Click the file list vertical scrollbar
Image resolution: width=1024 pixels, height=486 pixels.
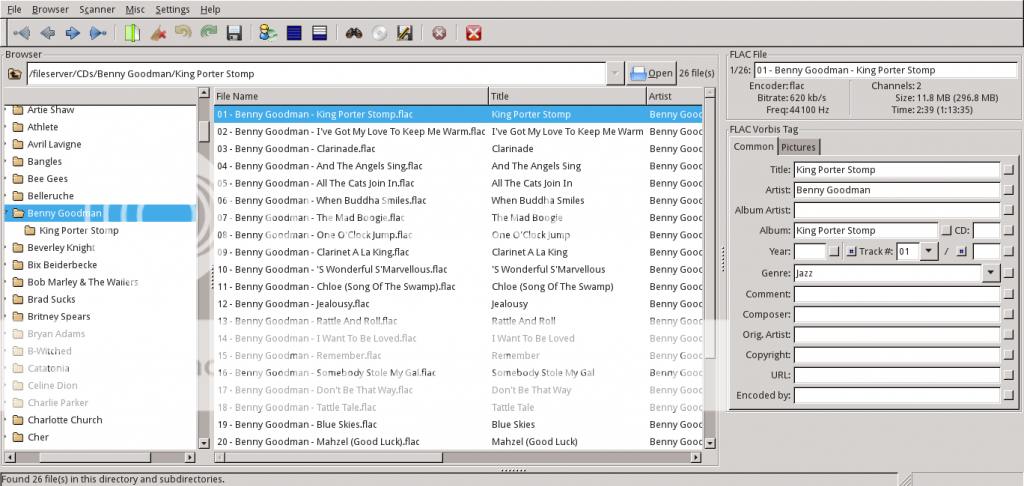(x=709, y=270)
